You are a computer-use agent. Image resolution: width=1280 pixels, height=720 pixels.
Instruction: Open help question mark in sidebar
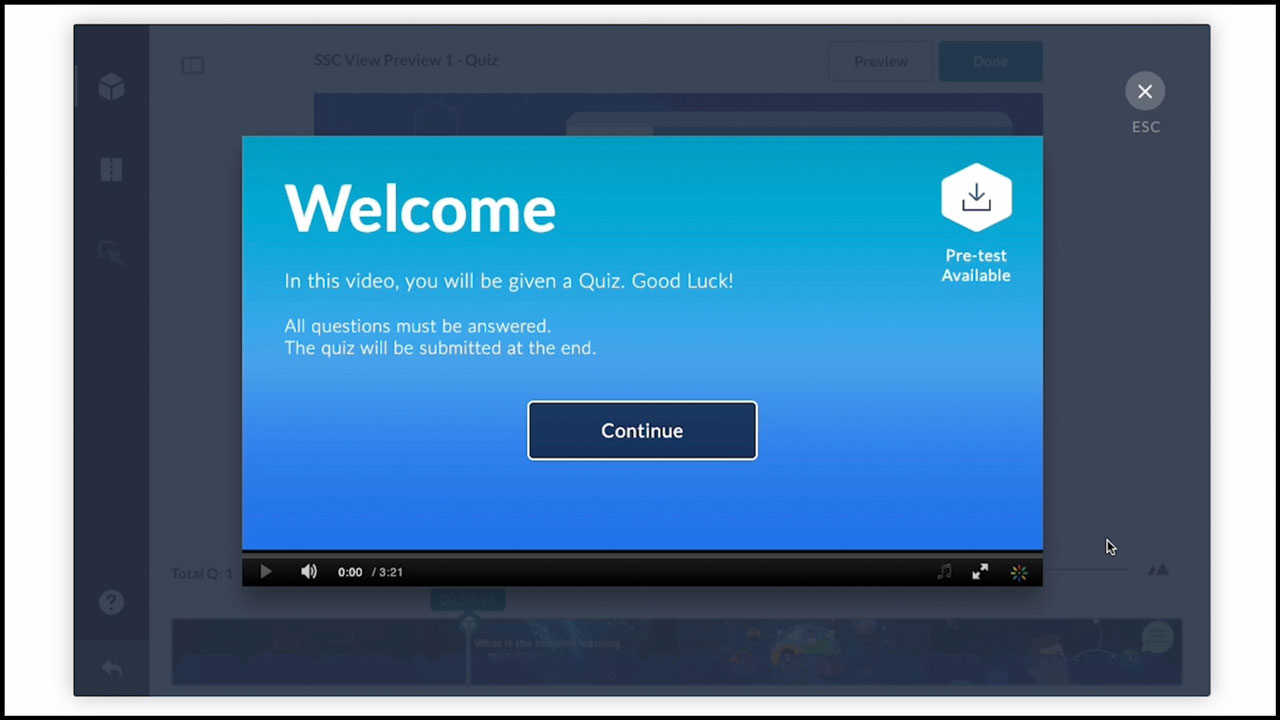[x=111, y=602]
